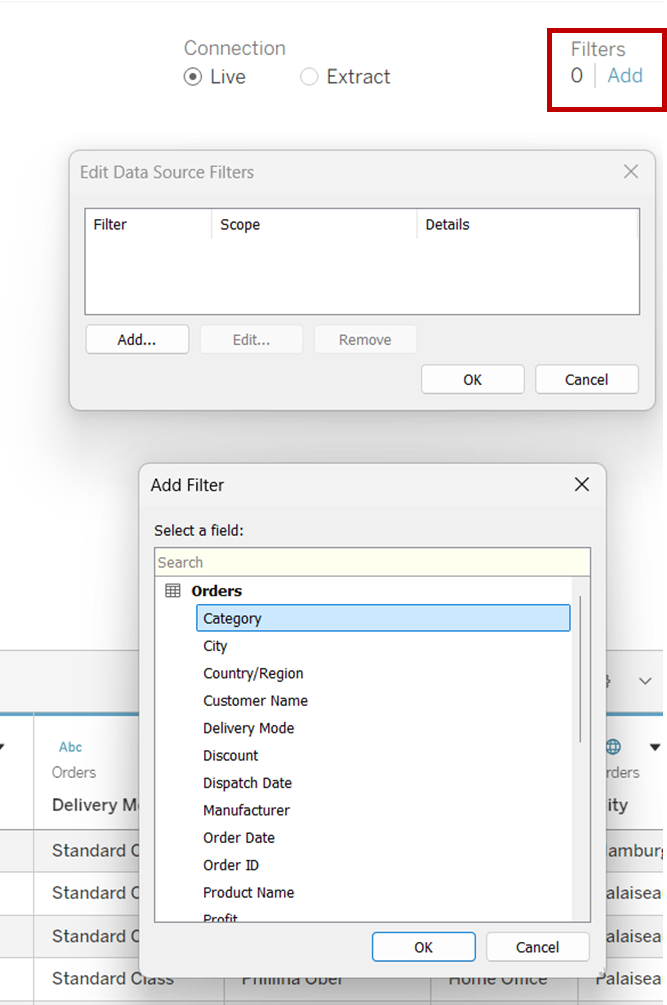This screenshot has width=667, height=1005.
Task: Select the Live connection radio button
Action: [193, 77]
